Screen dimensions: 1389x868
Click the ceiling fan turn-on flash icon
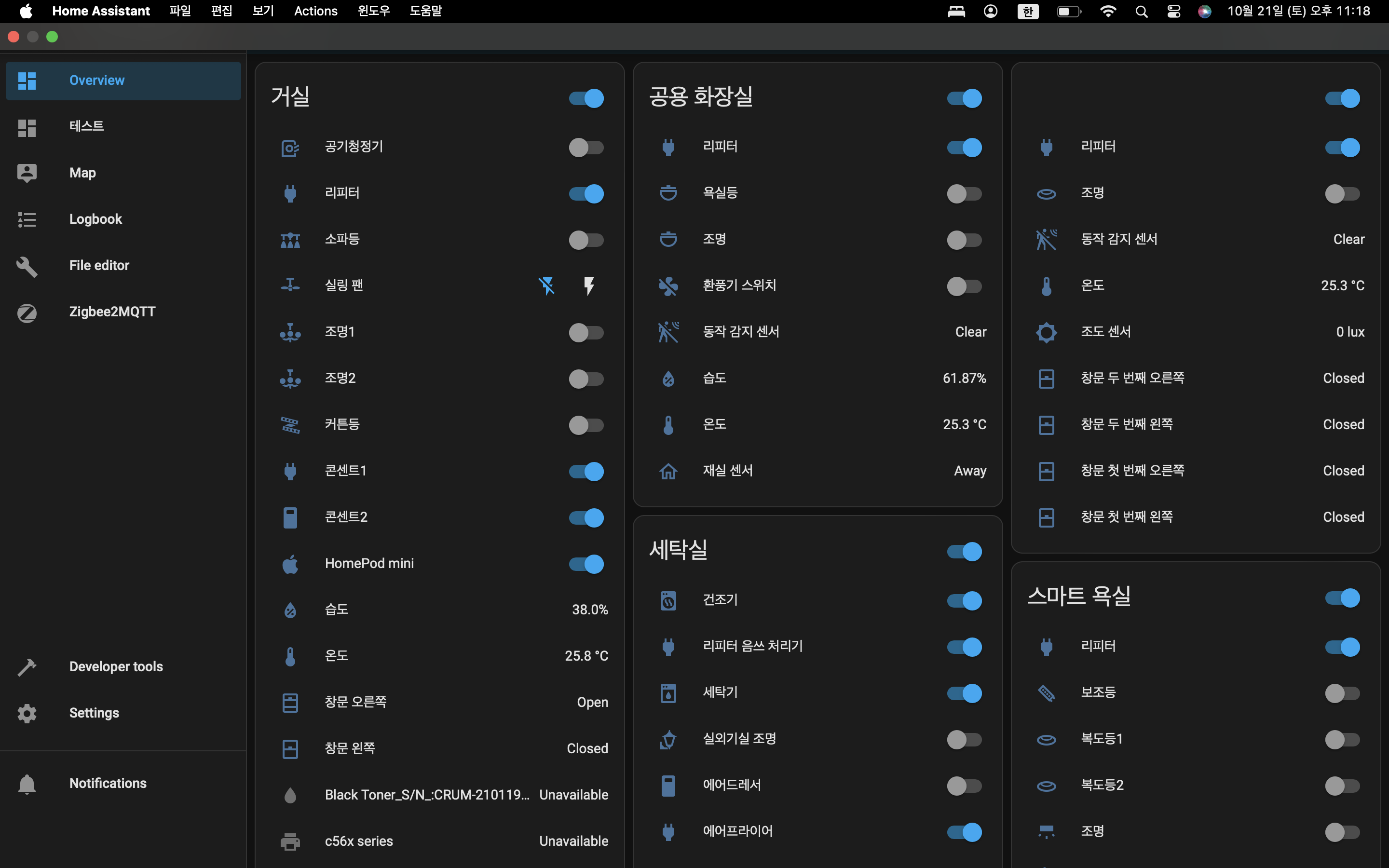pyautogui.click(x=589, y=285)
